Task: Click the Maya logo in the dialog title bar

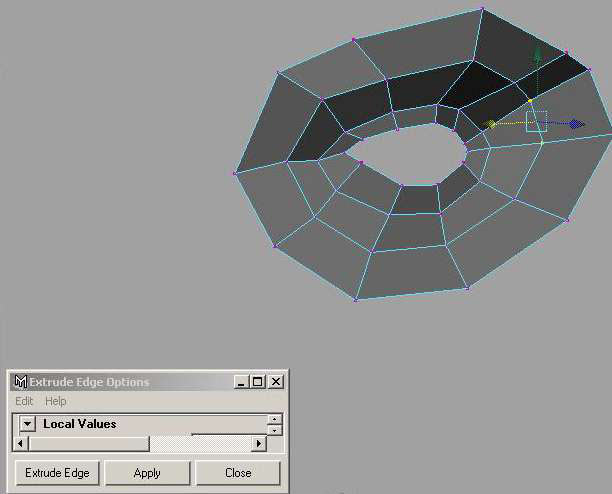Action: click(20, 382)
